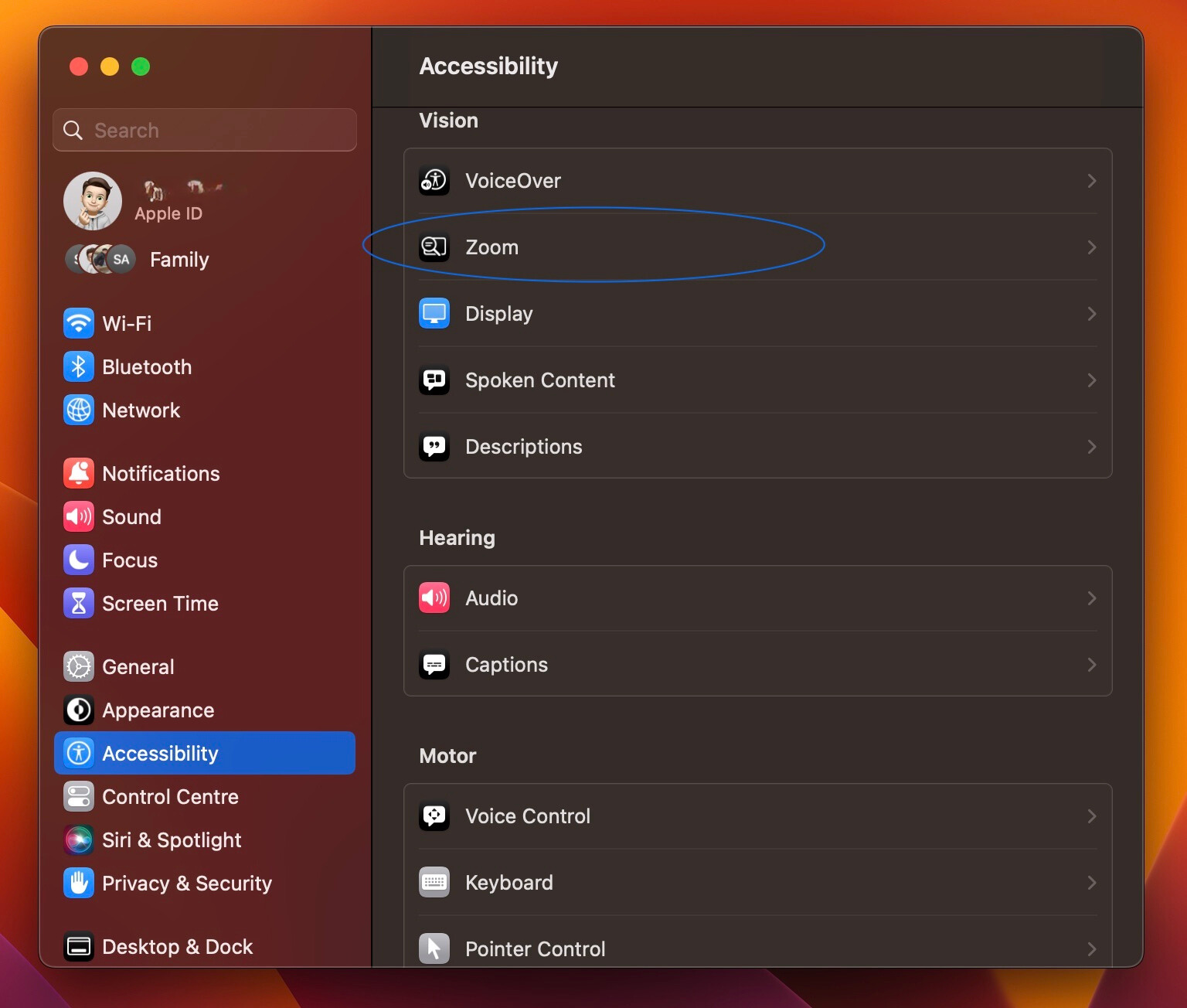Click the Sound icon in sidebar

79,516
